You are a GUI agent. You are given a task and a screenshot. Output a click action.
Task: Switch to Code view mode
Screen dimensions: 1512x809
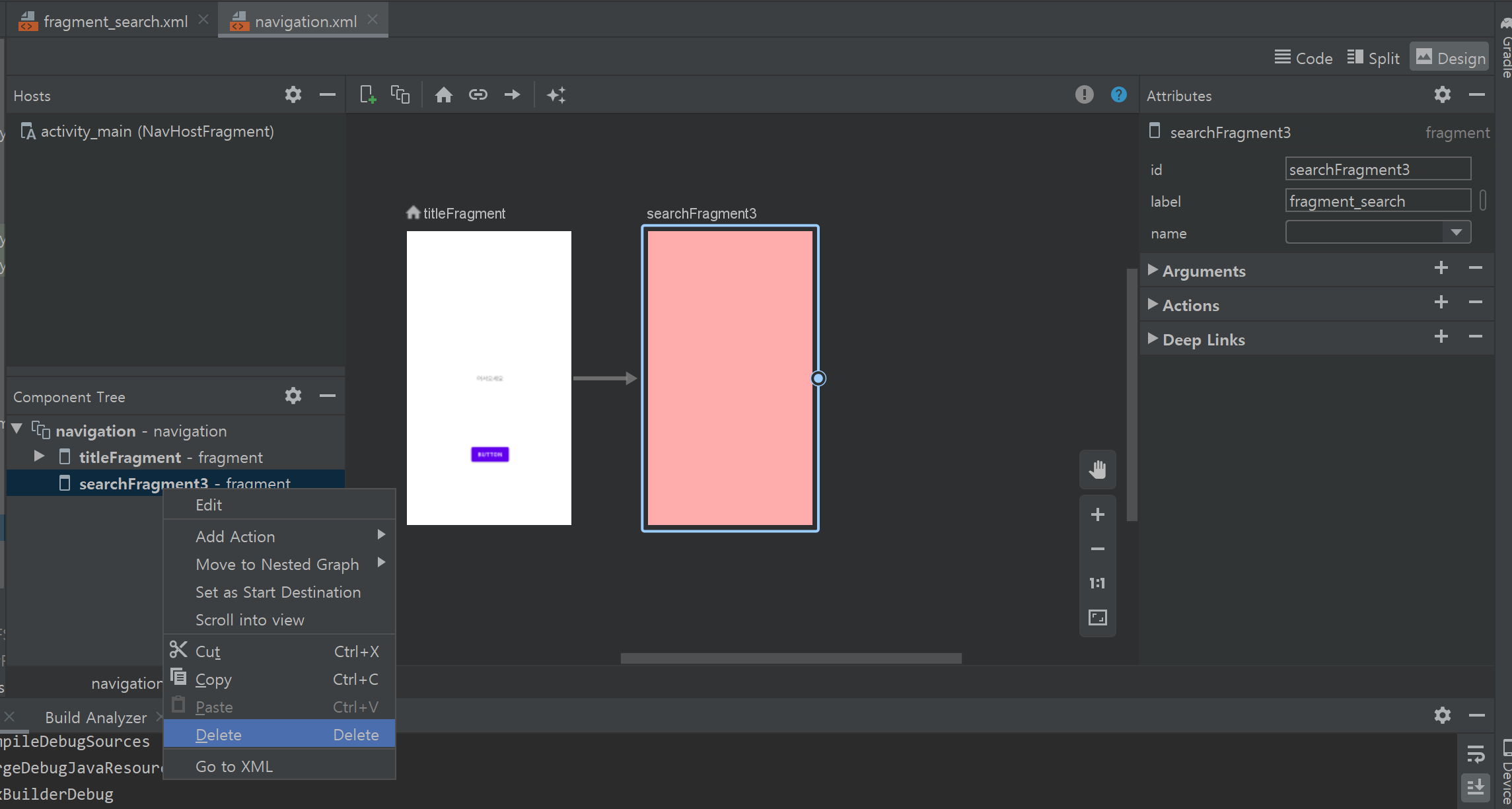1303,58
